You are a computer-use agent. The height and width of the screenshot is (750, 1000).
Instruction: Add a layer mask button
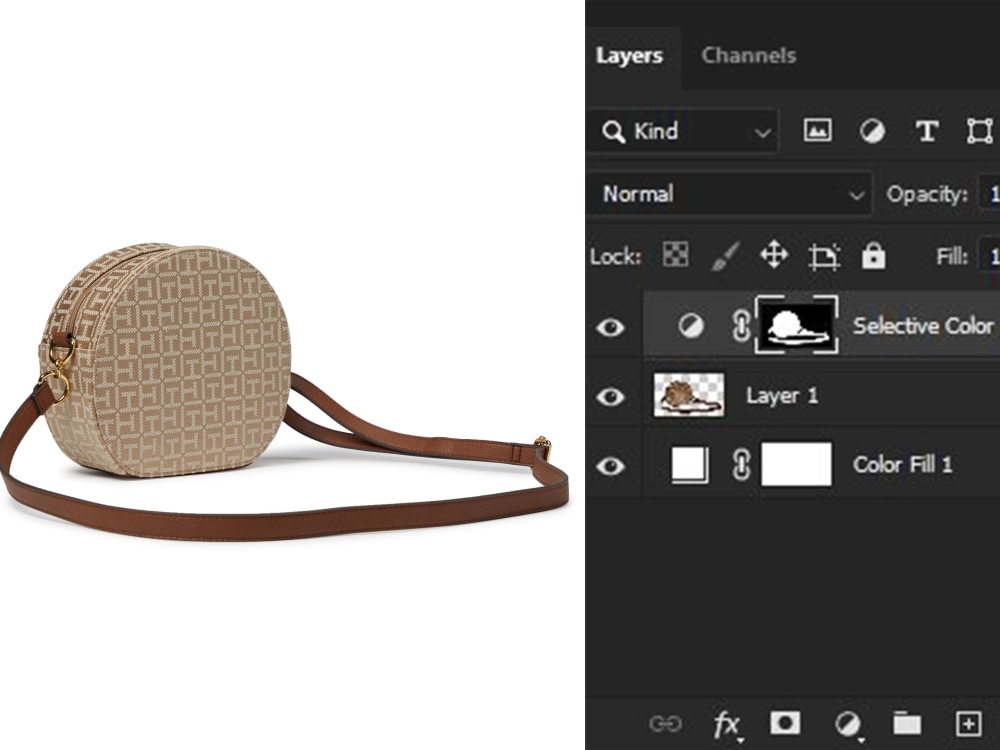click(x=785, y=723)
